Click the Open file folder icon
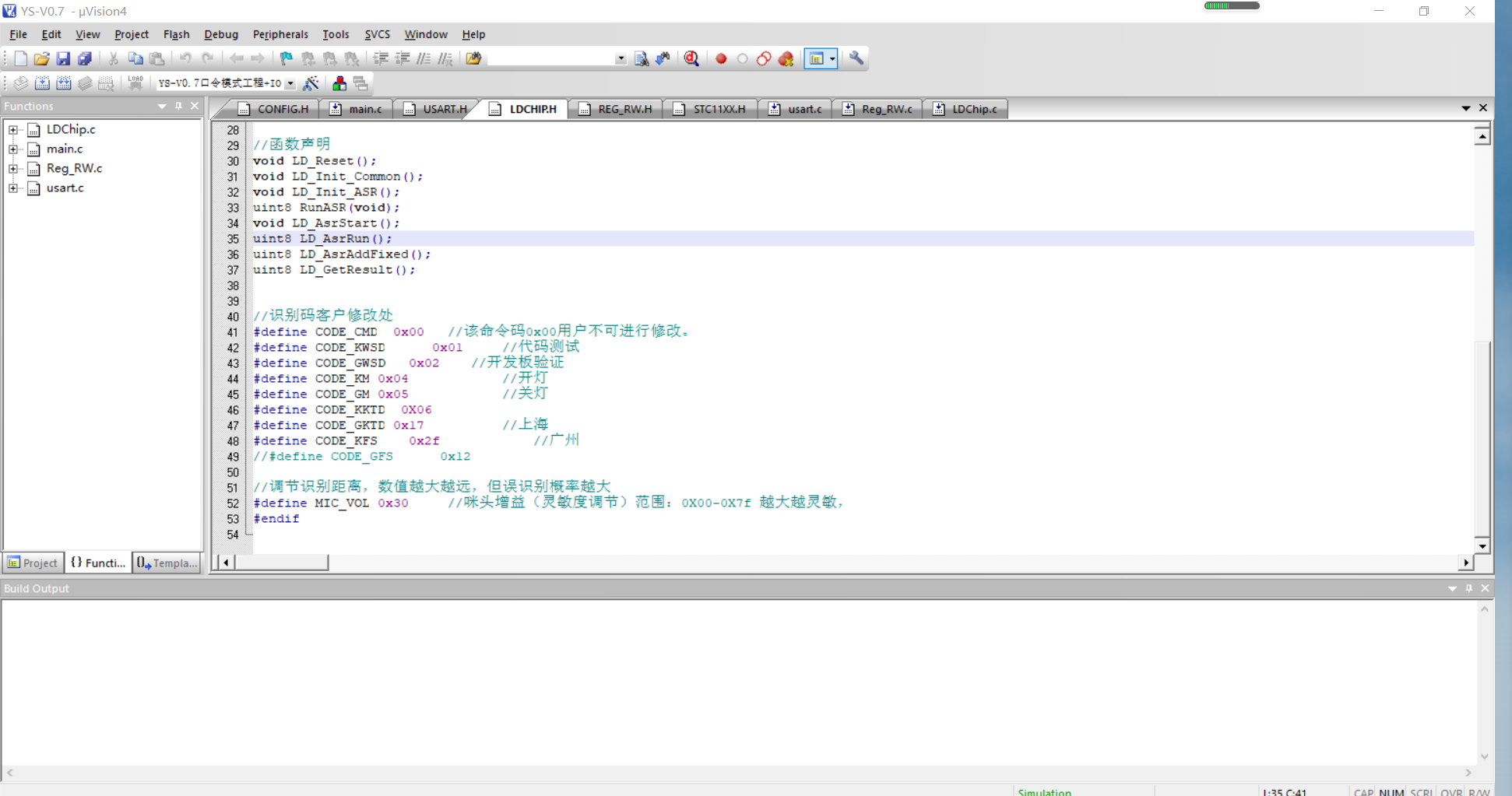The image size is (1512, 796). click(42, 58)
